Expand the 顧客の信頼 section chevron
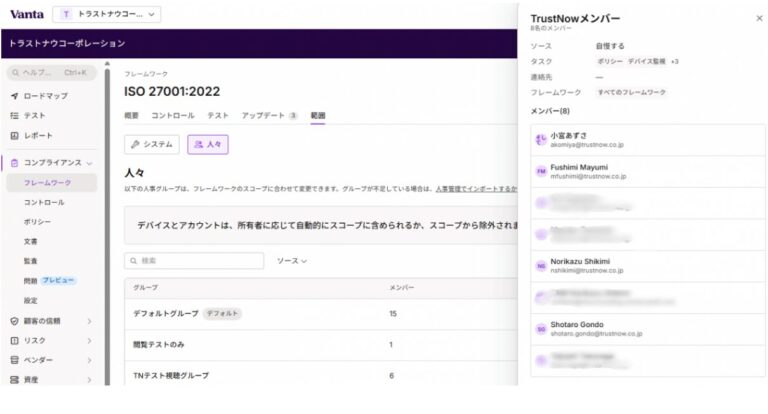 click(x=90, y=321)
